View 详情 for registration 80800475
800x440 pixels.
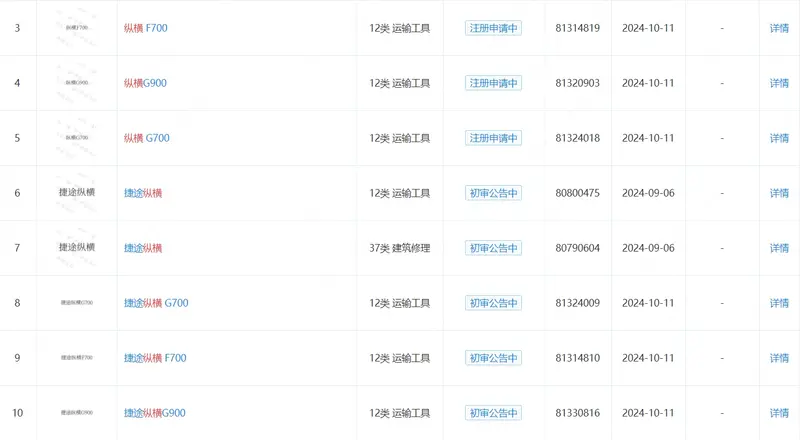[779, 193]
